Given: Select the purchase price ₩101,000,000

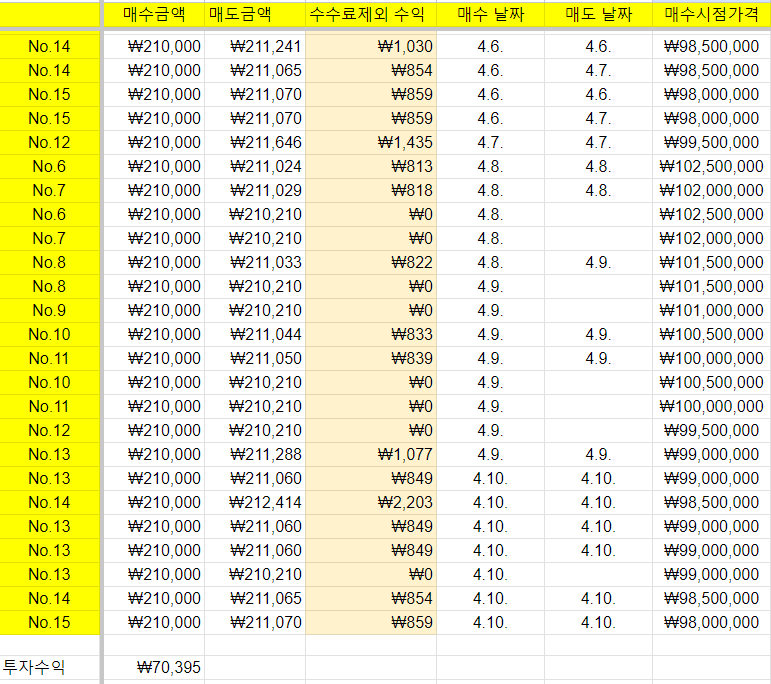Looking at the screenshot, I should 711,311.
